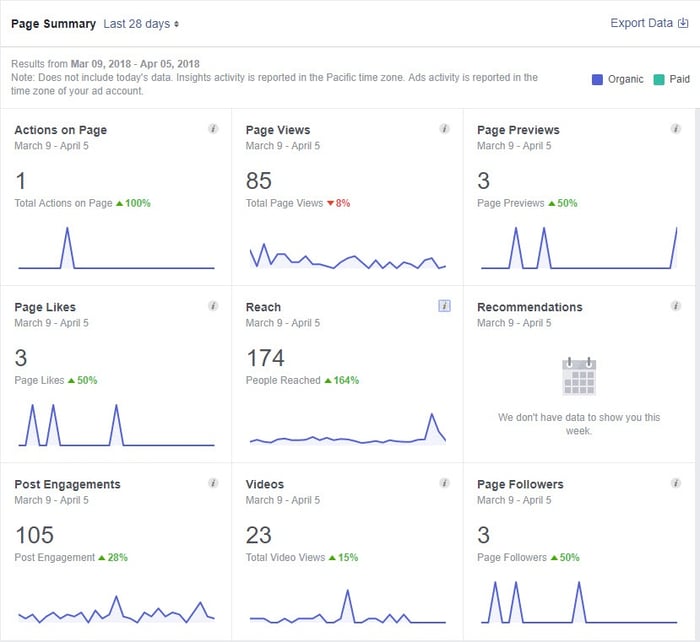
Task: Click the info icon on Post Engagements card
Action: [x=213, y=484]
